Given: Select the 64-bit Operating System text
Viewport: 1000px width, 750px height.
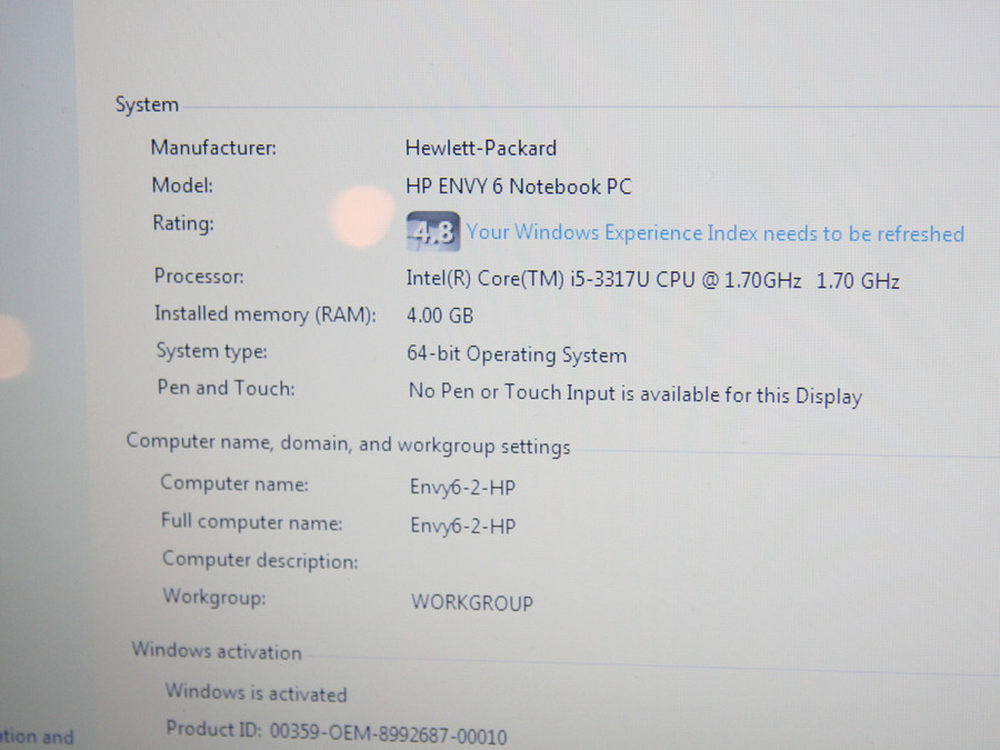Looking at the screenshot, I should [x=517, y=354].
